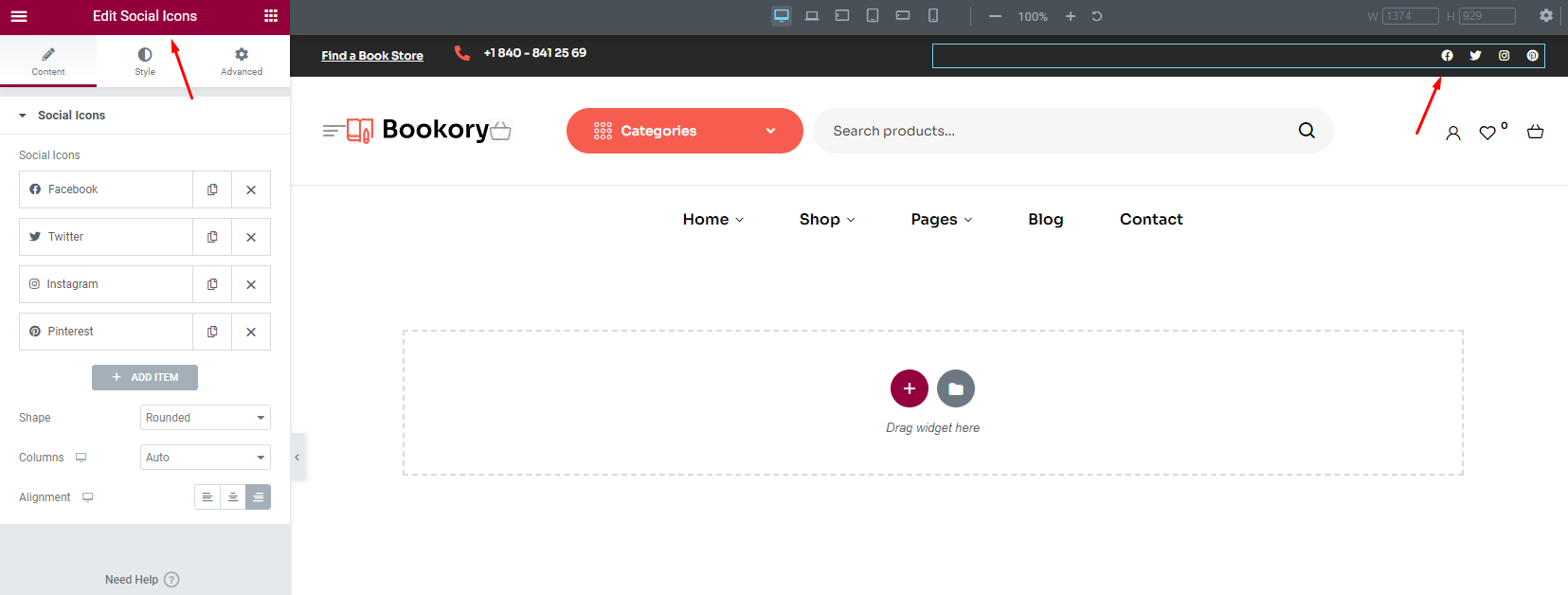Viewport: 1568px width, 595px height.
Task: Set alignment to left
Action: (207, 497)
